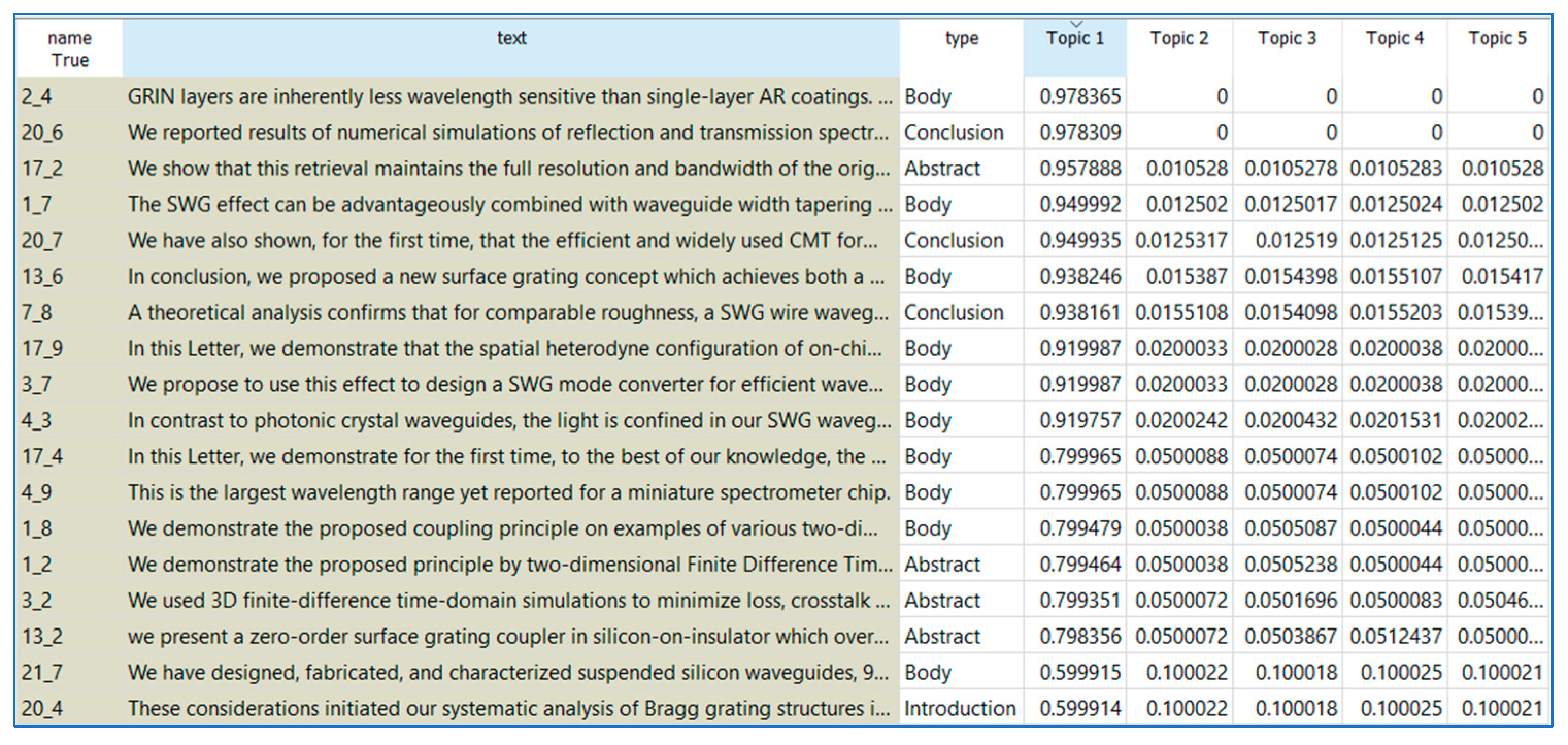
Task: Select row name 2_4
Action: [x=37, y=96]
